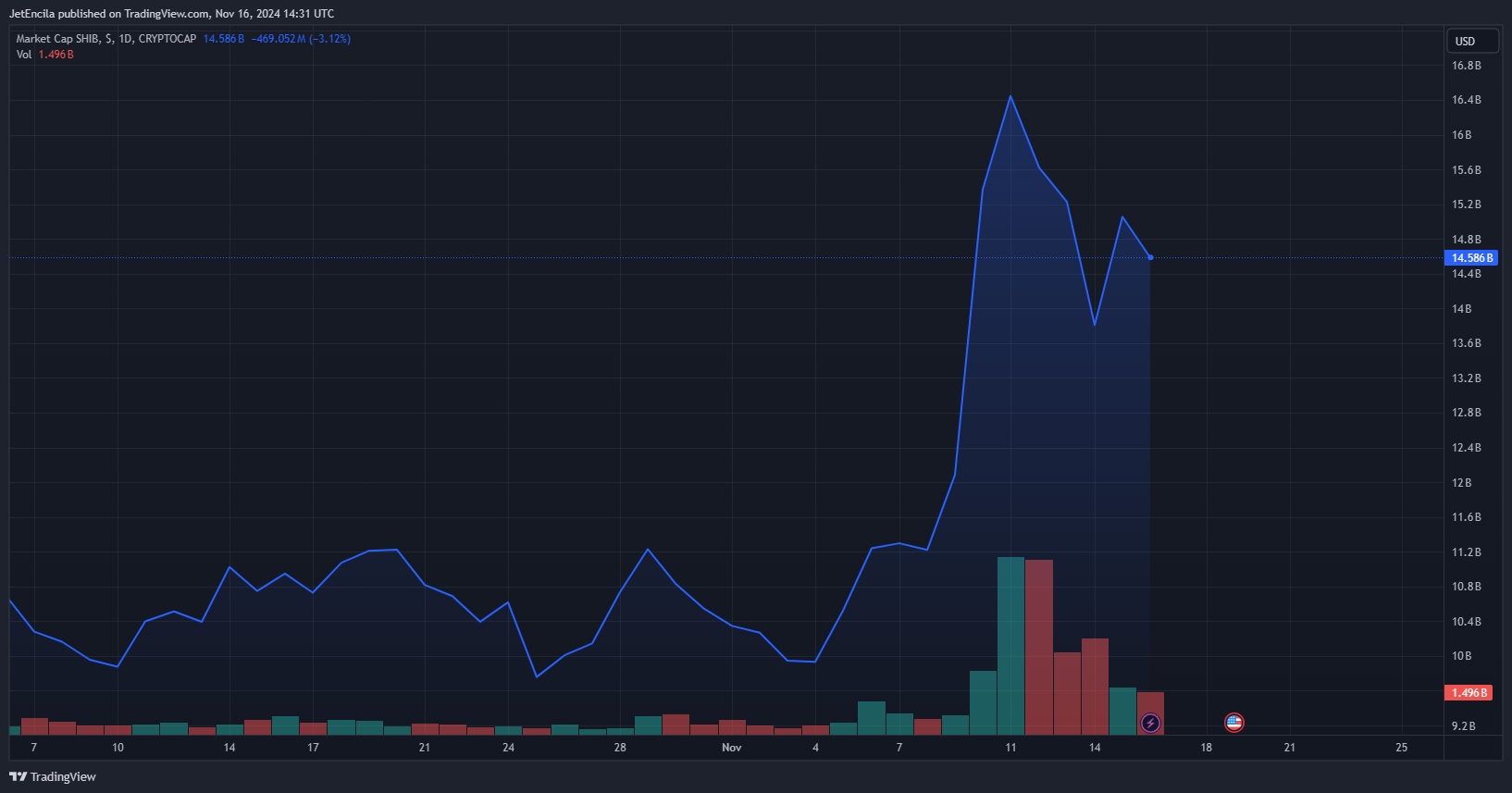Click the Vol indicator legend label

[x=24, y=55]
